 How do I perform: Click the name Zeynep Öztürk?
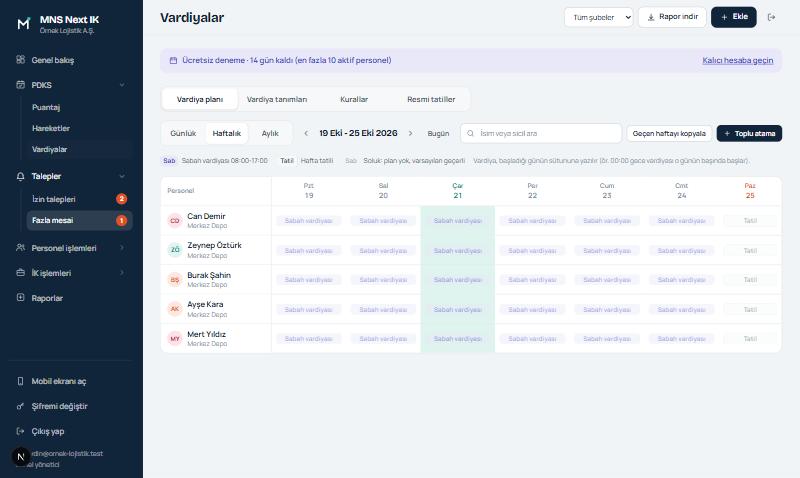[x=214, y=245]
